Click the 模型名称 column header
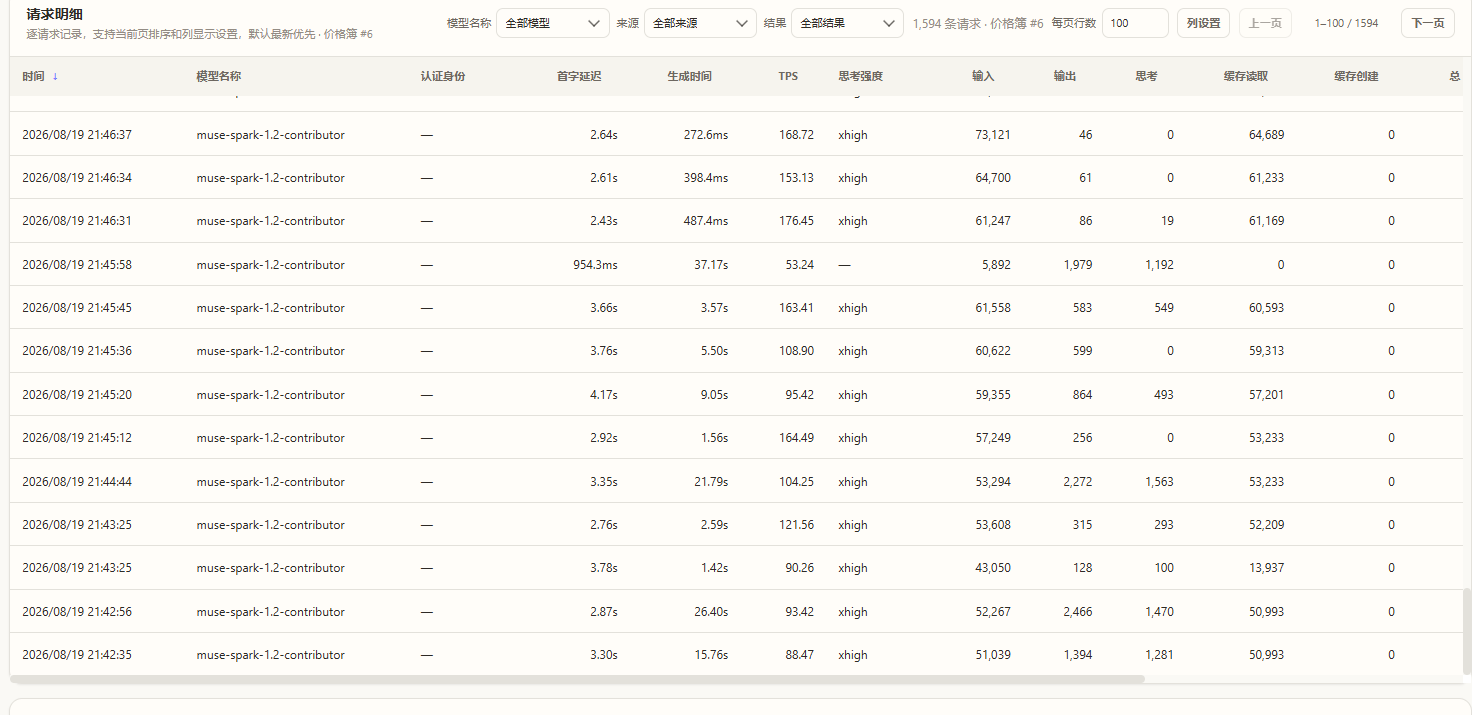The height and width of the screenshot is (715, 1472). pos(219,76)
